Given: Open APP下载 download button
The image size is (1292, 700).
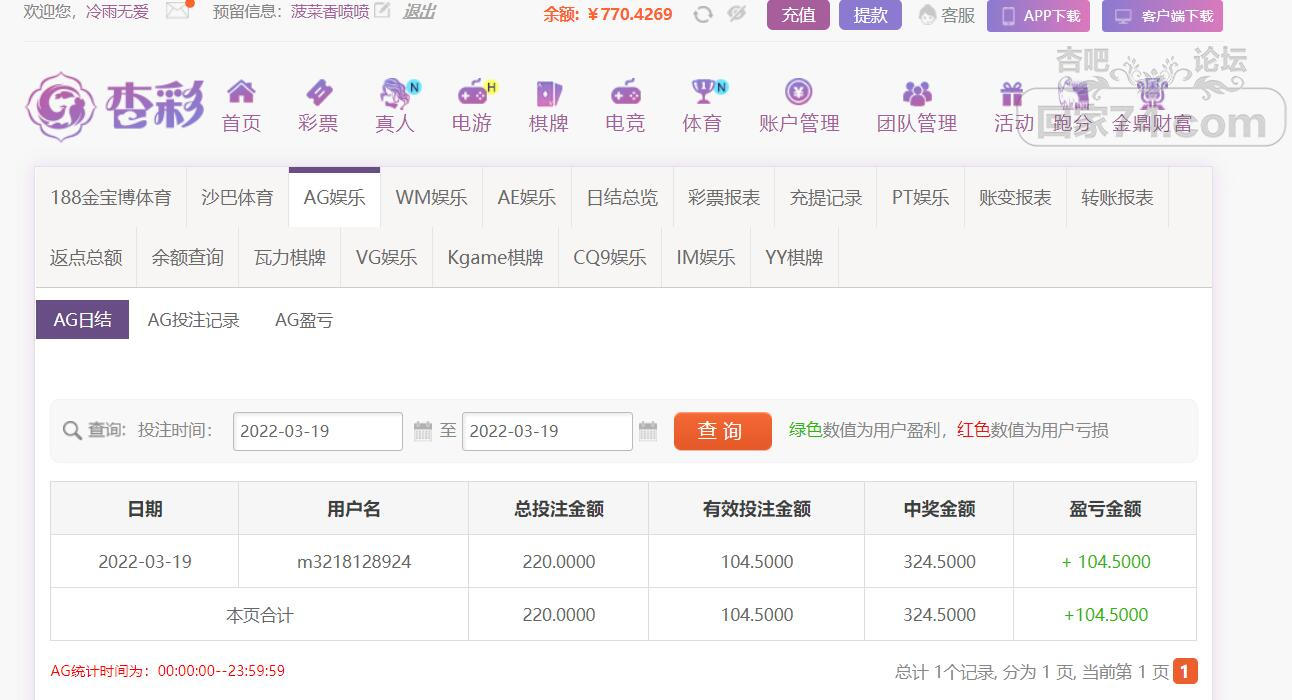Looking at the screenshot, I should (x=1038, y=16).
